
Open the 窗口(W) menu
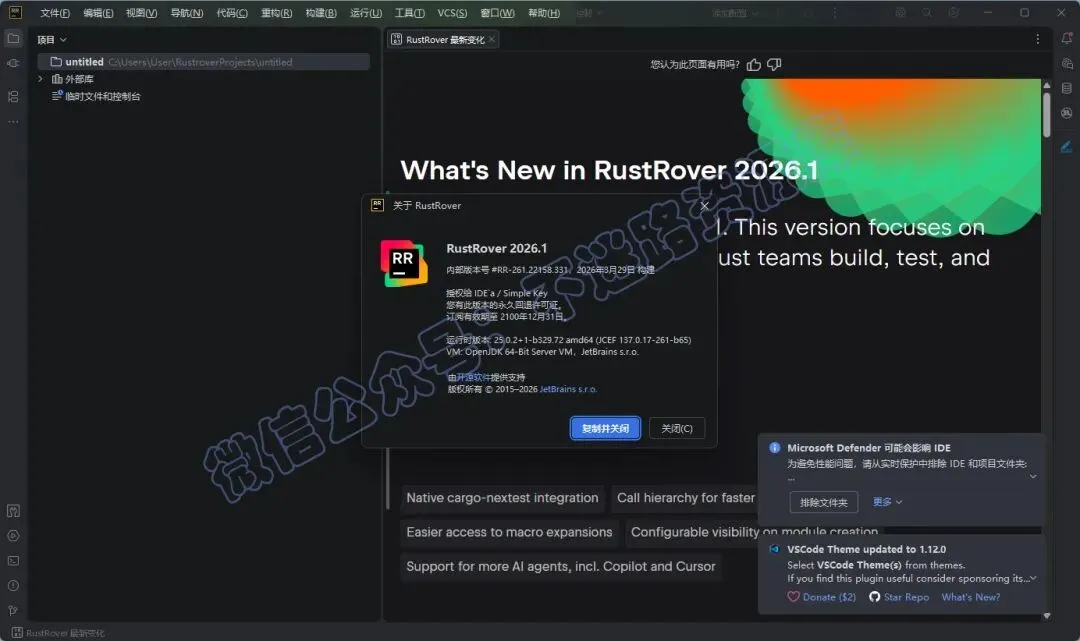click(497, 13)
